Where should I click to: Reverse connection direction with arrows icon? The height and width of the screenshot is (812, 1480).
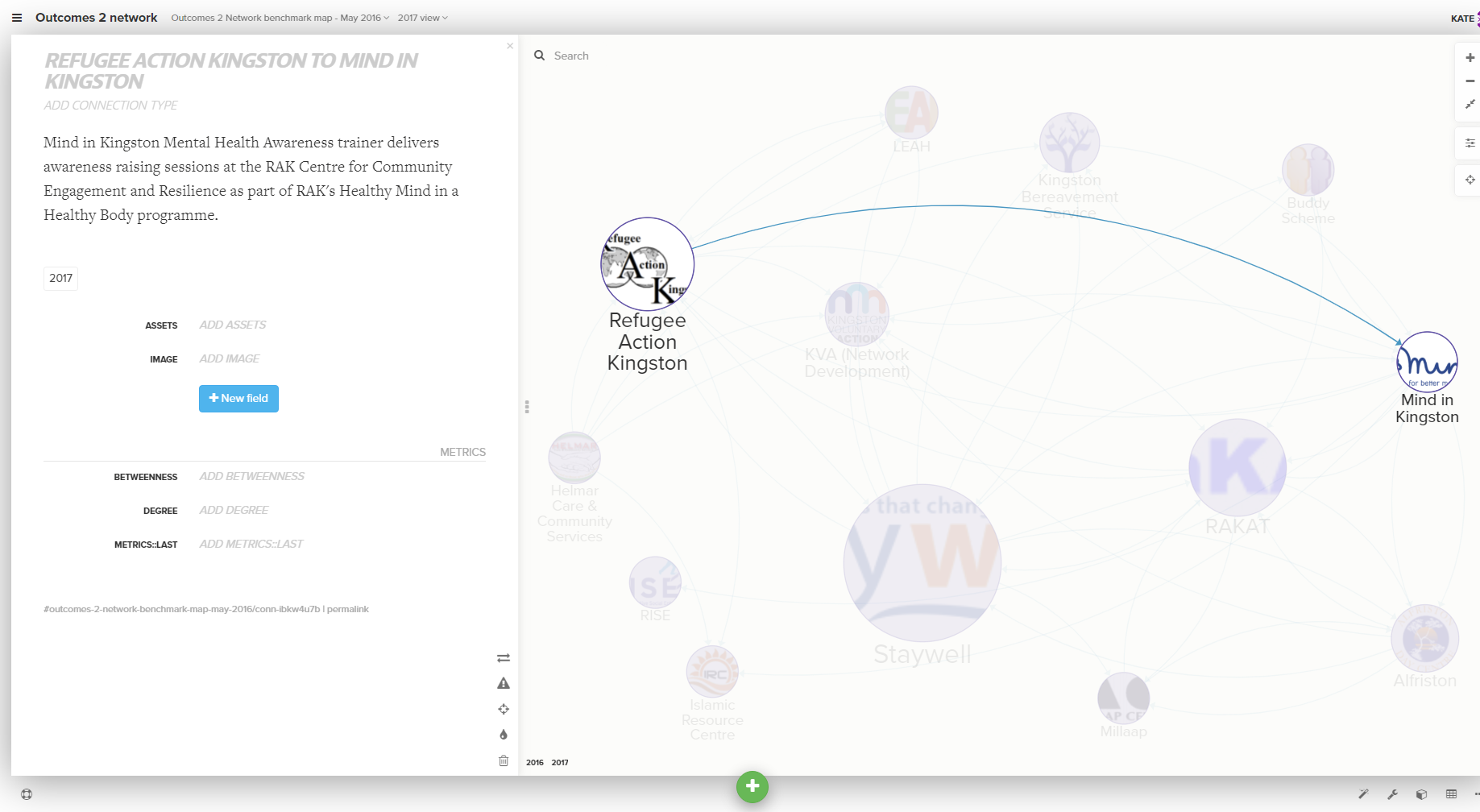coord(504,658)
